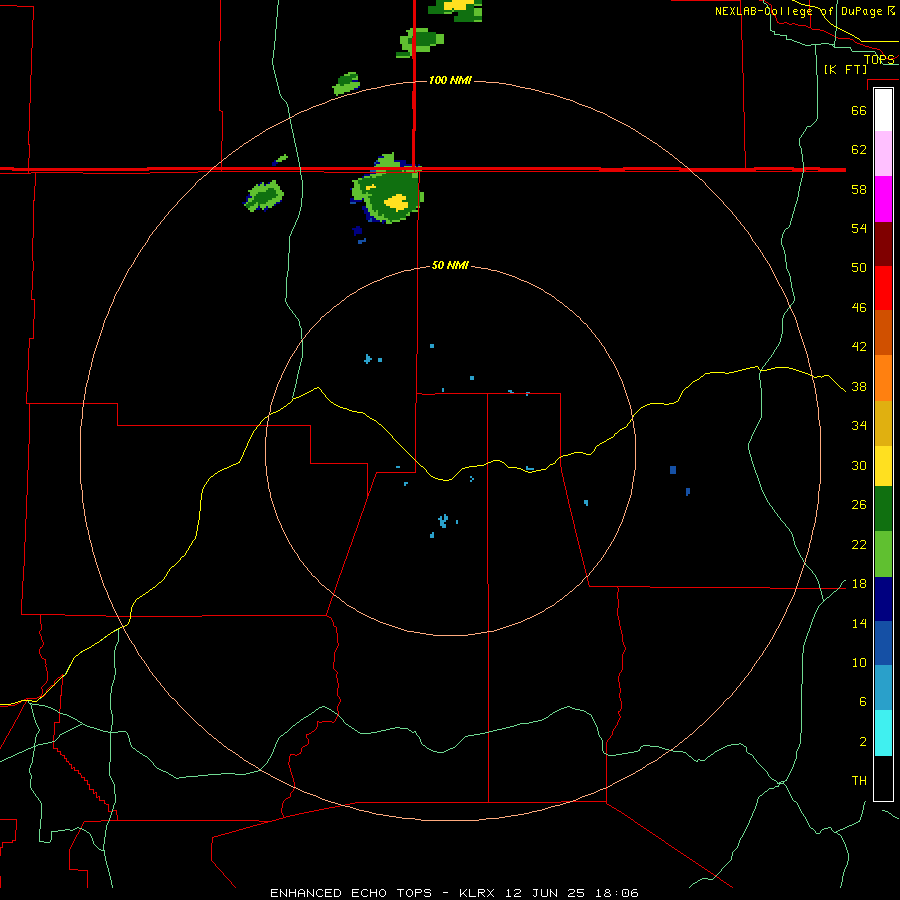
Task: Click the bright yellow legend swatch
Action: point(883,466)
